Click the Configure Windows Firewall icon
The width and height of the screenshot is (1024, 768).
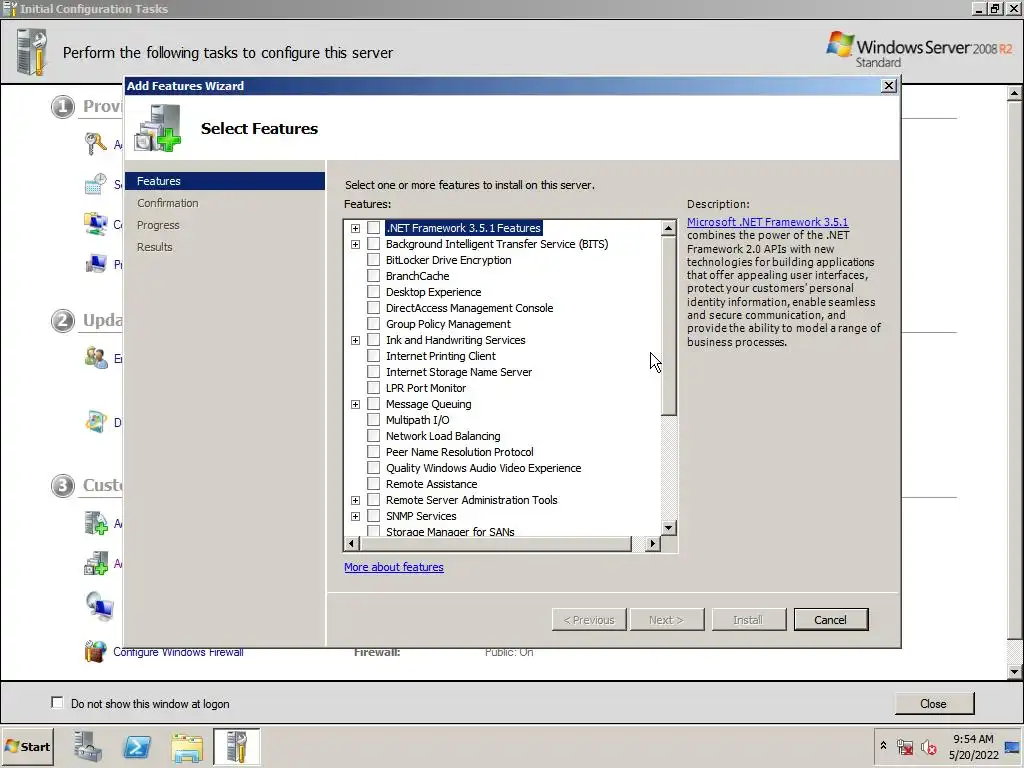point(95,651)
